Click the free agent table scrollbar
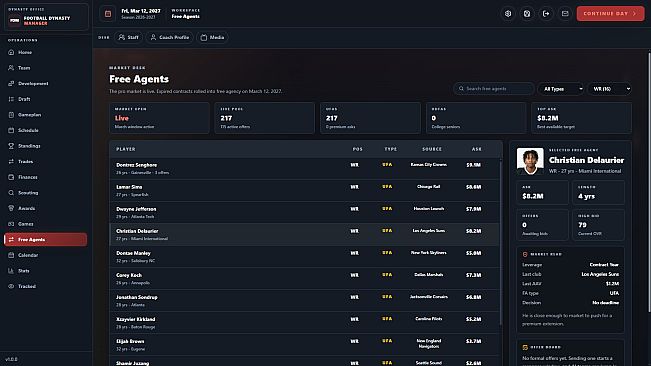Screen dimensions: 651x366 pyautogui.click(x=500, y=243)
